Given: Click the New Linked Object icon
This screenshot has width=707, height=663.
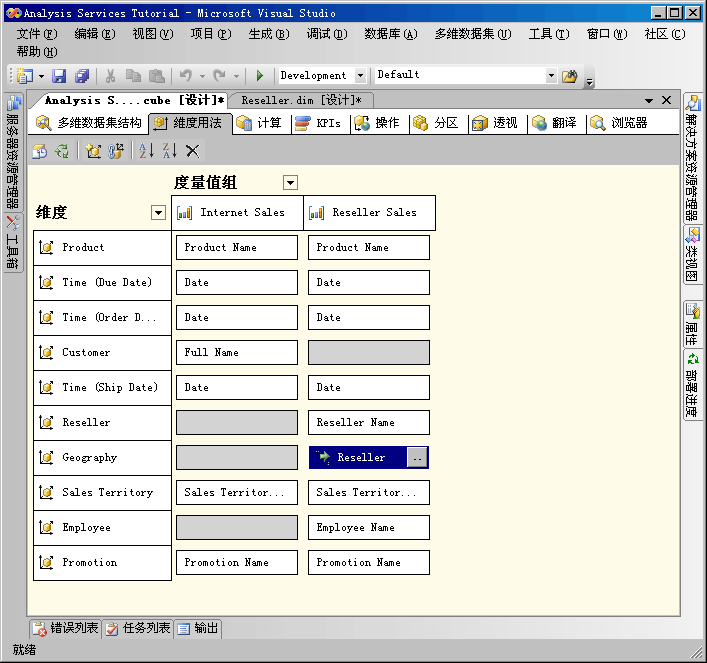Looking at the screenshot, I should point(116,151).
